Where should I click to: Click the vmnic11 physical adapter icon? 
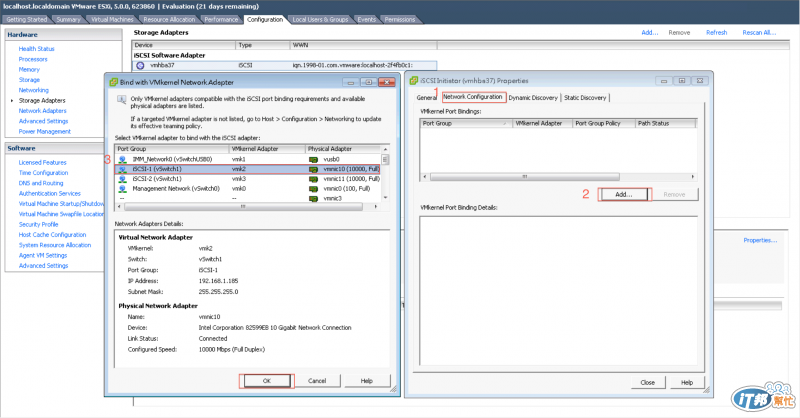pyautogui.click(x=313, y=179)
